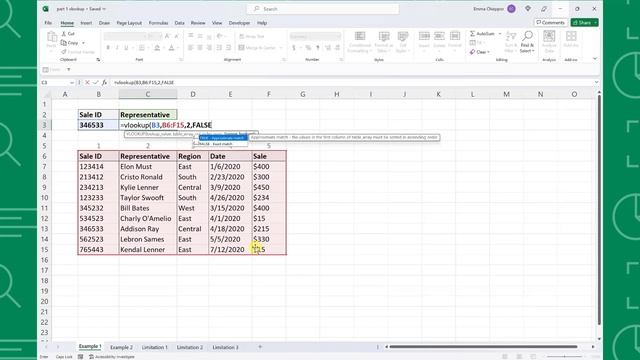
Task: Click the pen icon beside the diamond
Action: point(544,9)
